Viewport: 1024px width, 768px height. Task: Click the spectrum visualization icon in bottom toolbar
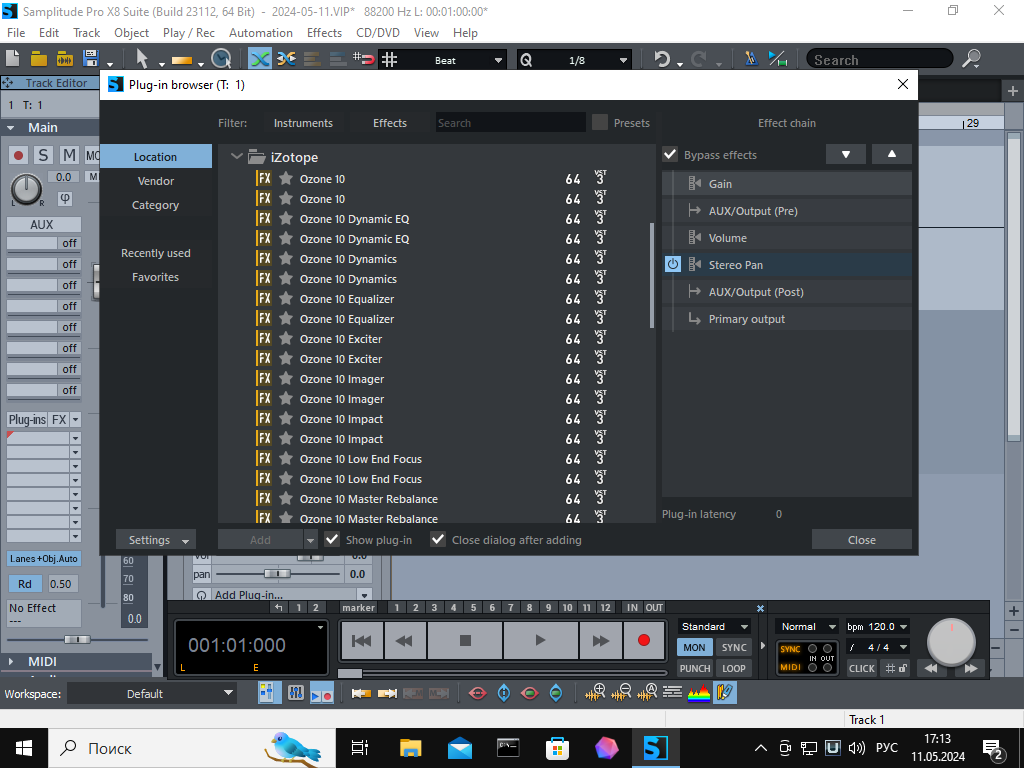[698, 693]
